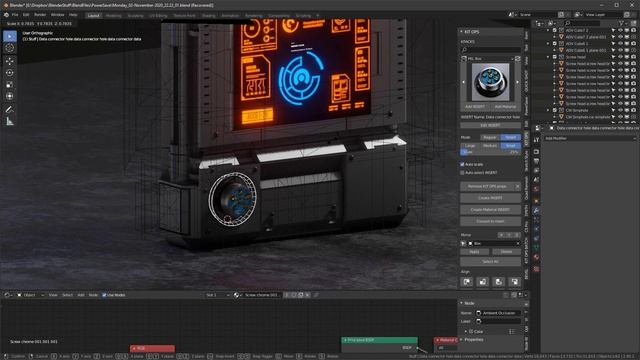Screen dimensions: 640x360
Task: Select the Rotate tool
Action: click(10, 73)
